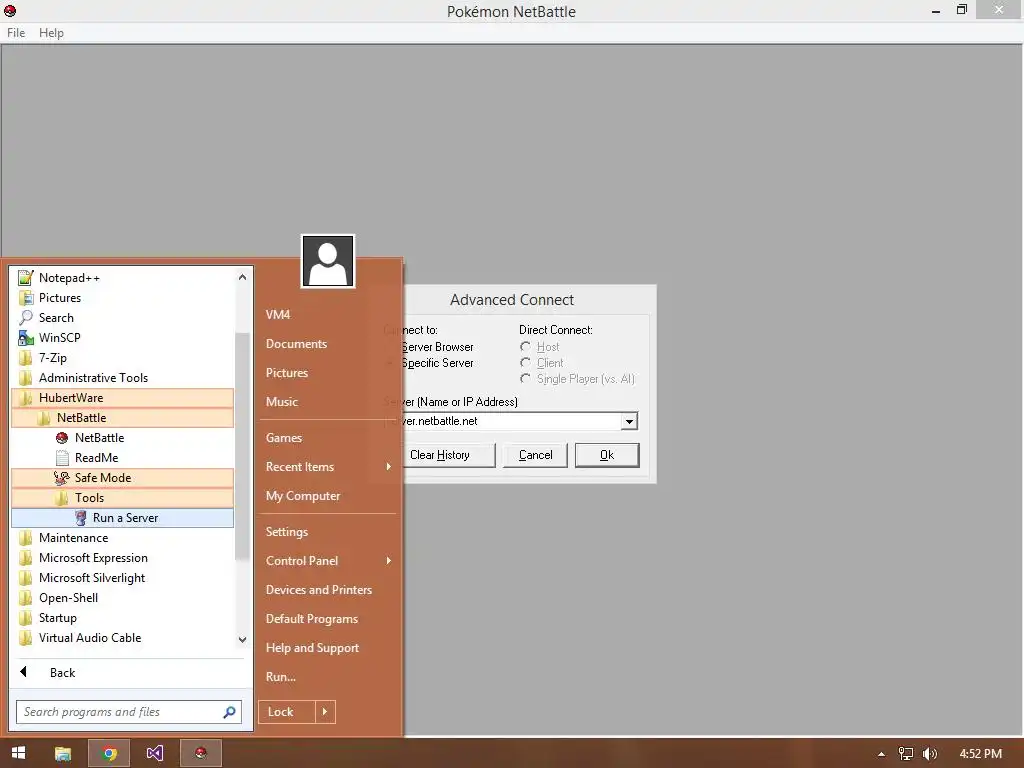Click the NetBattle taskbar icon
1024x768 pixels.
click(200, 754)
